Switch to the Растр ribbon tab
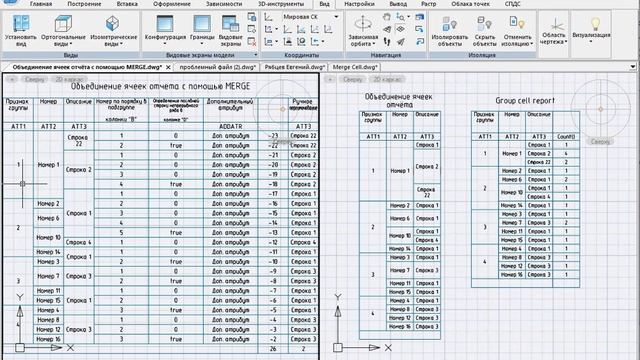The image size is (640, 360). click(x=429, y=4)
